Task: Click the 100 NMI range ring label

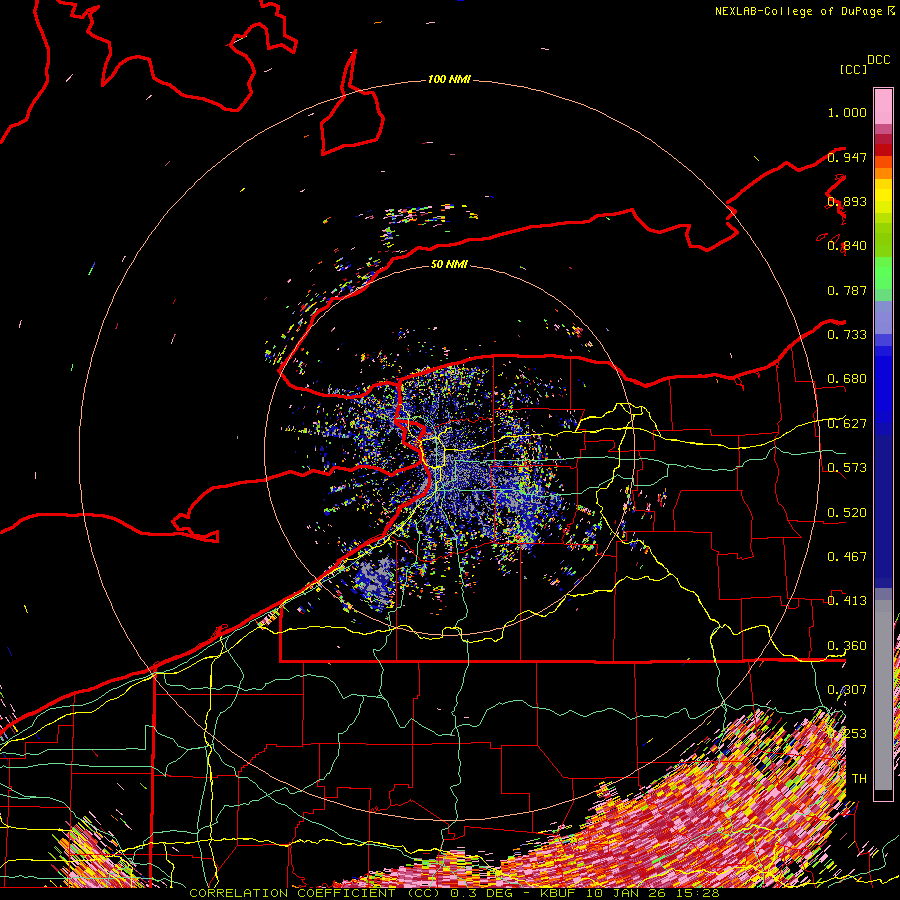Action: tap(449, 79)
